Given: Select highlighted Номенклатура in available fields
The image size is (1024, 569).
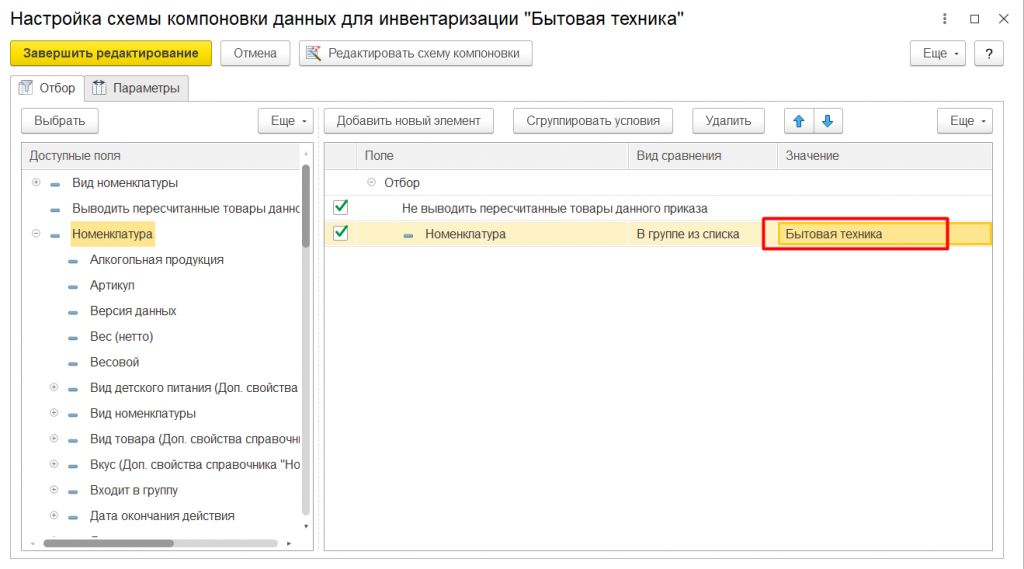Looking at the screenshot, I should (x=112, y=234).
